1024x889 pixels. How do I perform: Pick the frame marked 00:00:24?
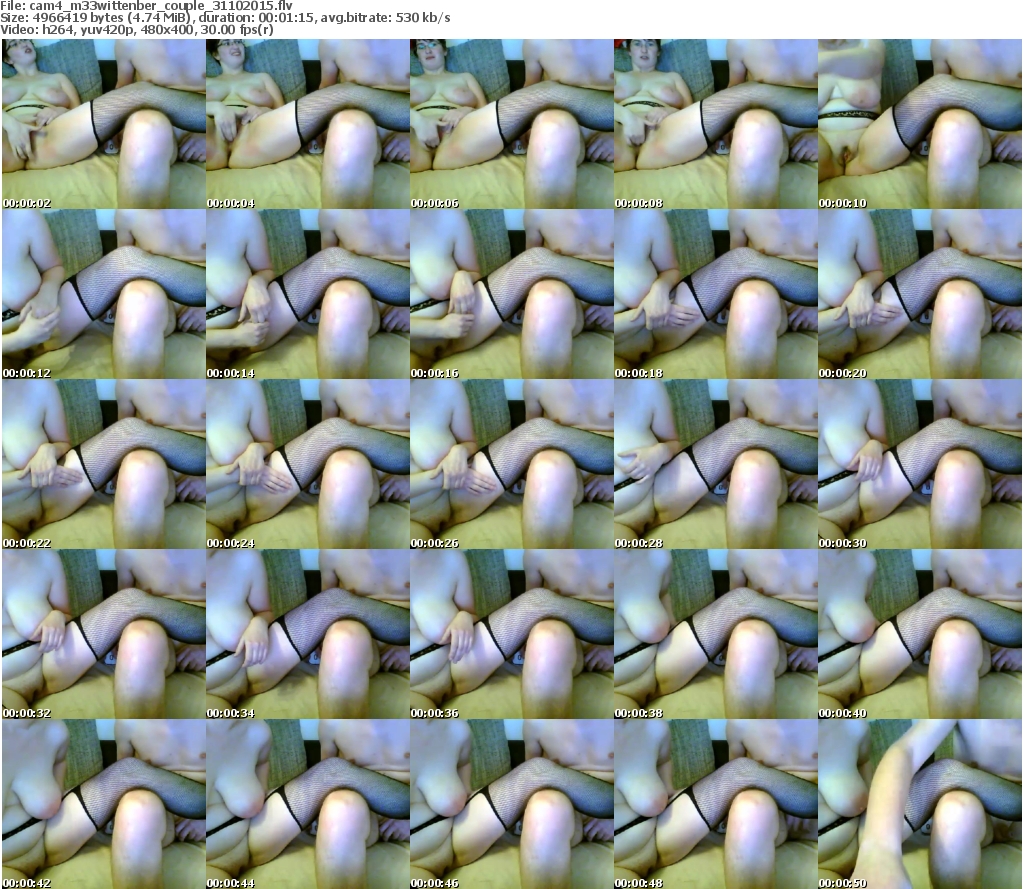pyautogui.click(x=308, y=464)
